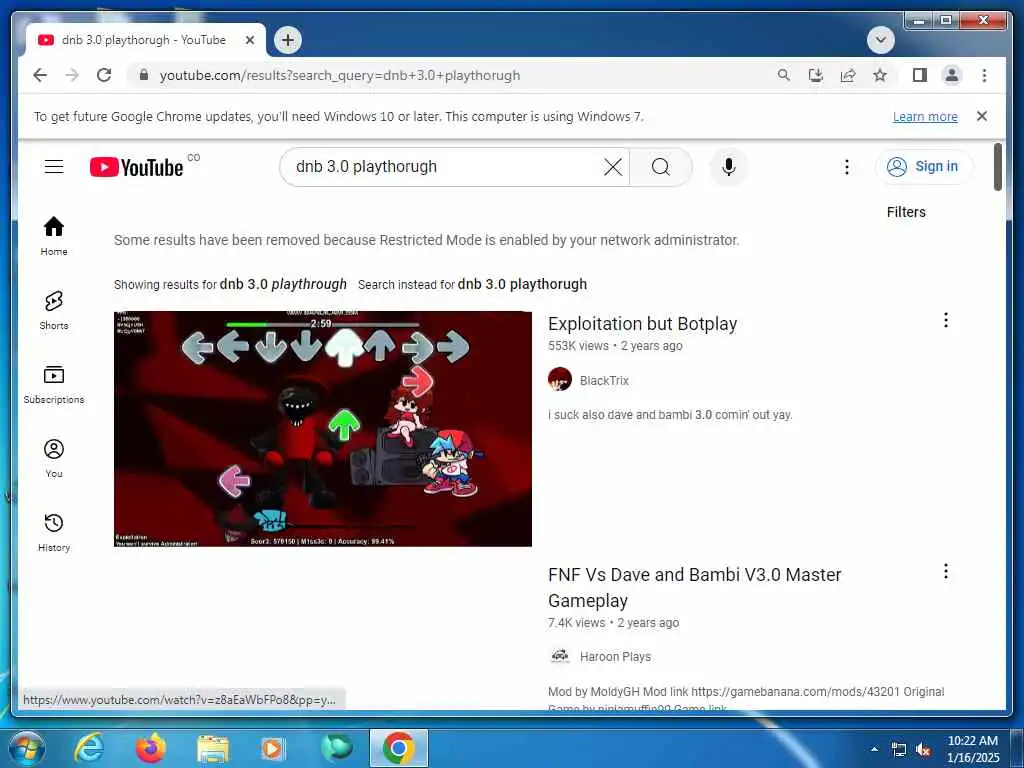Click the install app icon in address bar
Screen dimensions: 1024x768
816,75
